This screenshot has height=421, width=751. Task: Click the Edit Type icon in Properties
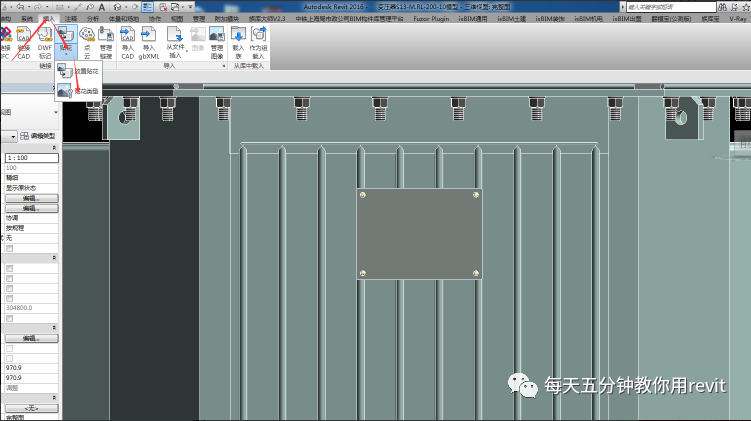24,136
